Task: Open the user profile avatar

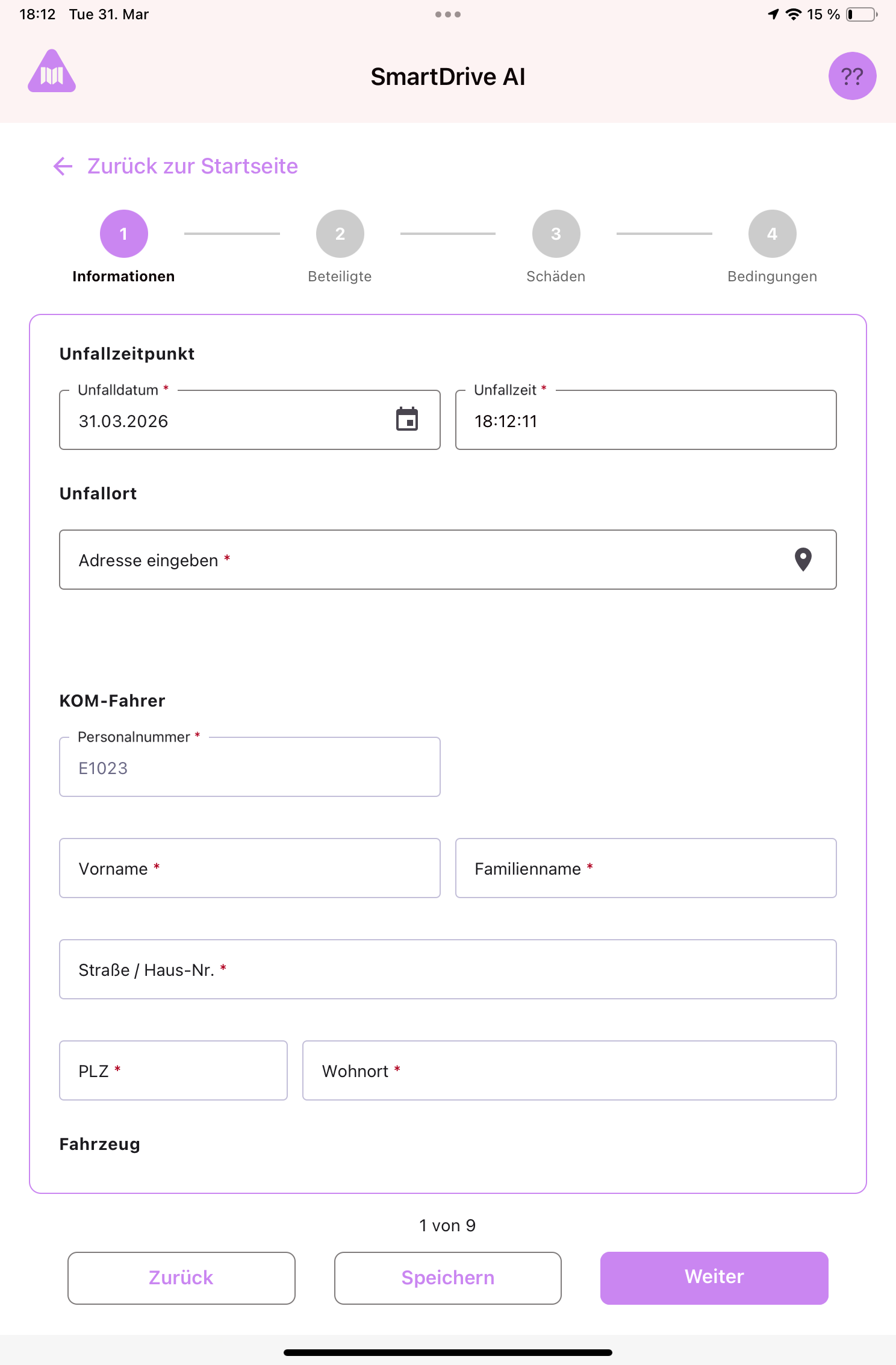Action: (852, 76)
